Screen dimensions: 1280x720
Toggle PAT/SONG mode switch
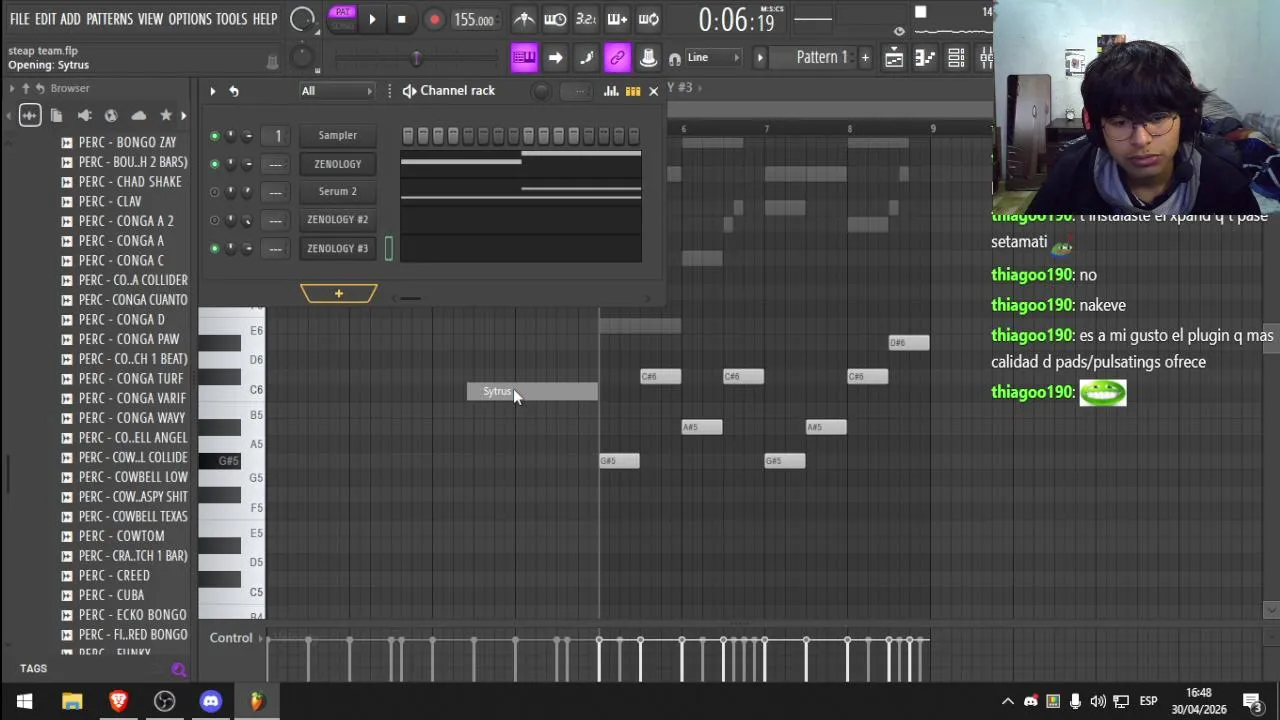click(342, 17)
